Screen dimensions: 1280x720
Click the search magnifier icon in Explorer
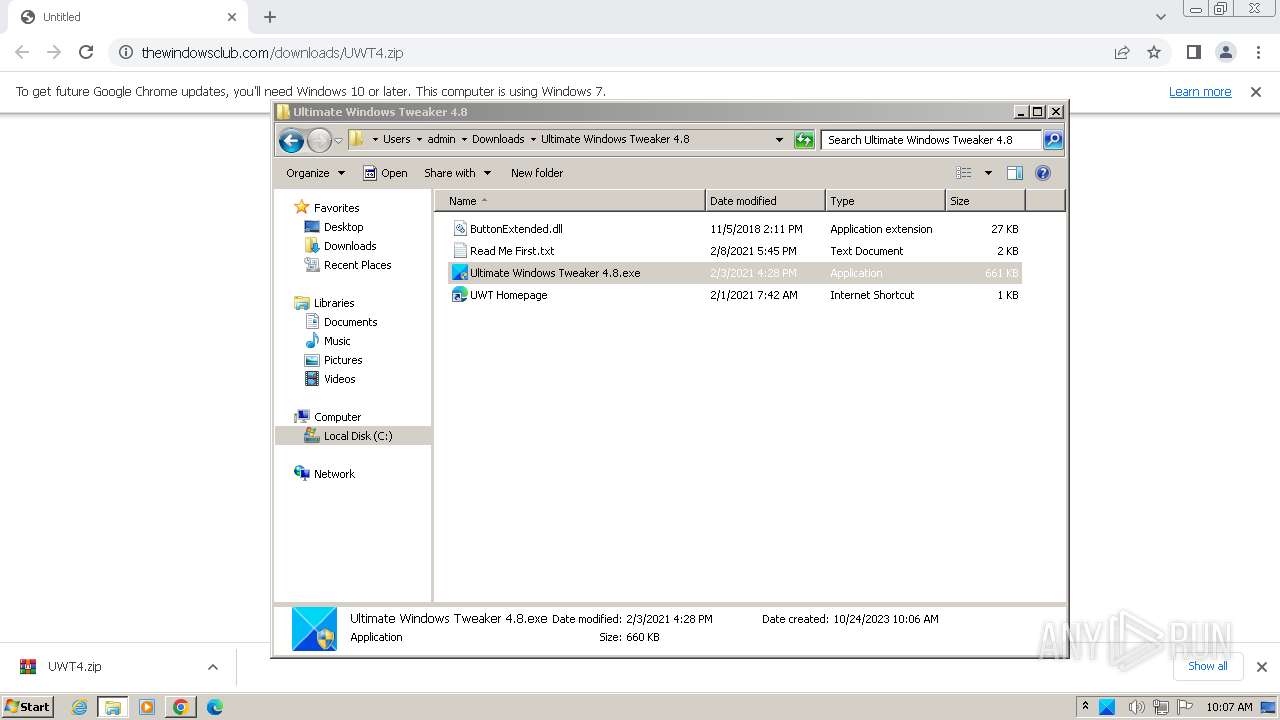click(x=1053, y=140)
